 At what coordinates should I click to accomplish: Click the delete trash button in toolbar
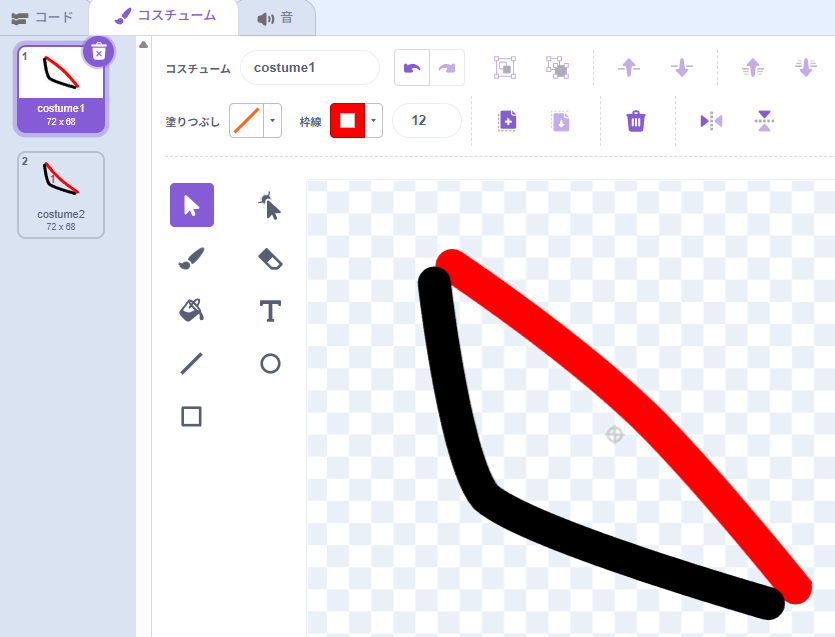point(636,121)
